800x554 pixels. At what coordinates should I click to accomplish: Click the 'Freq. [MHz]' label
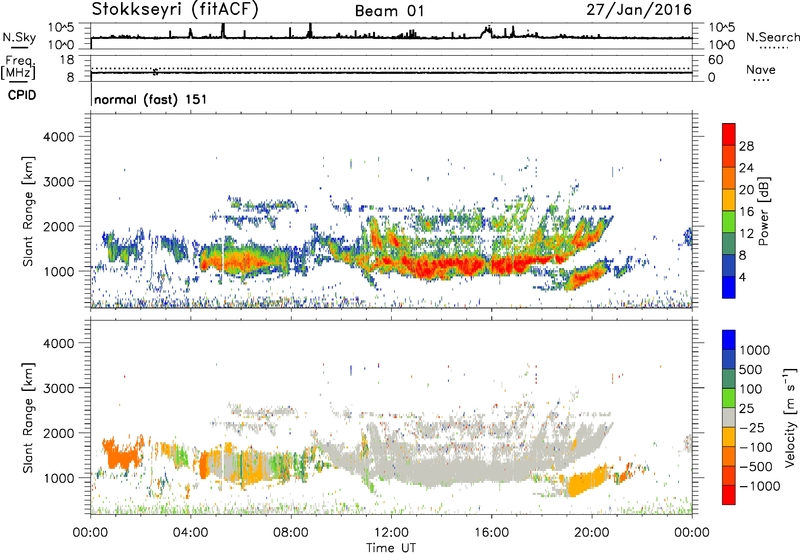(x=18, y=68)
